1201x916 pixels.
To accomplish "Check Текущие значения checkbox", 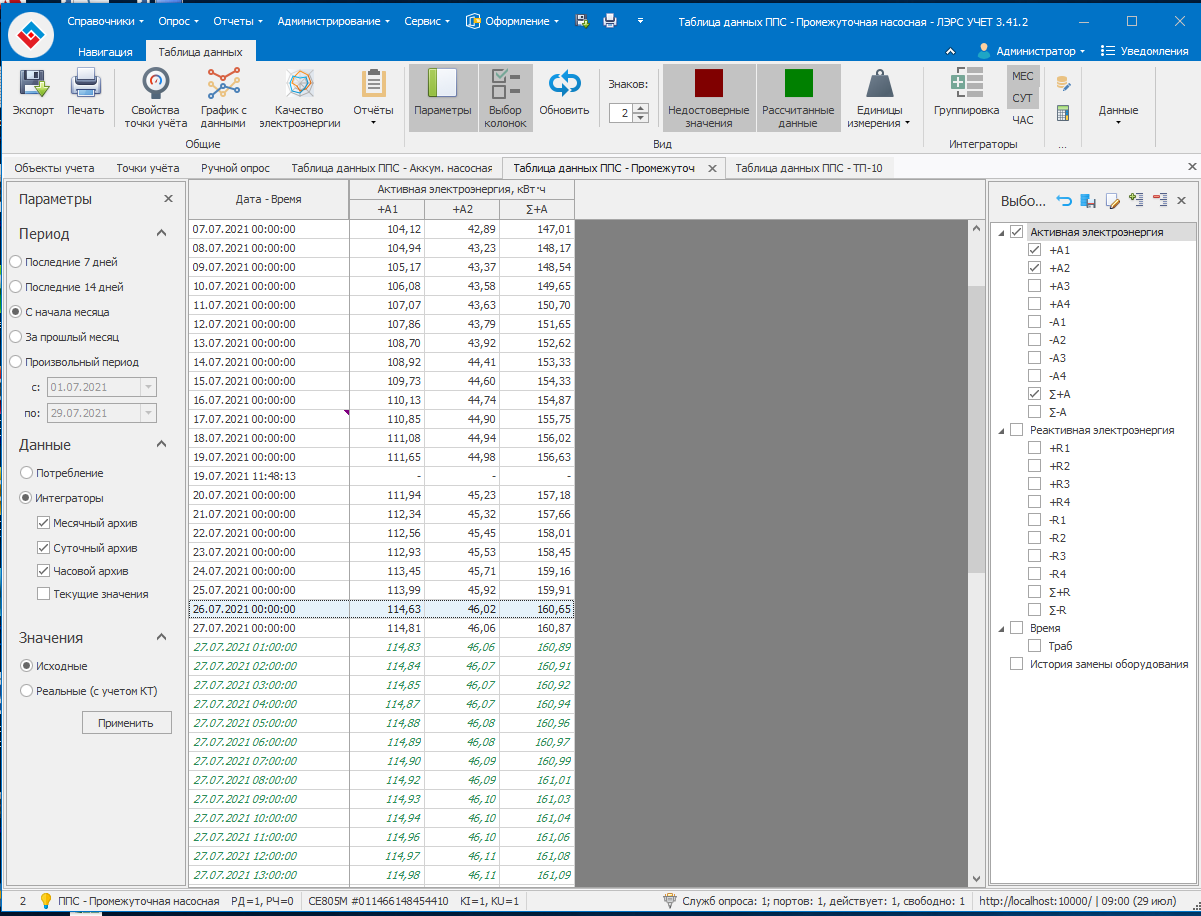I will point(44,594).
